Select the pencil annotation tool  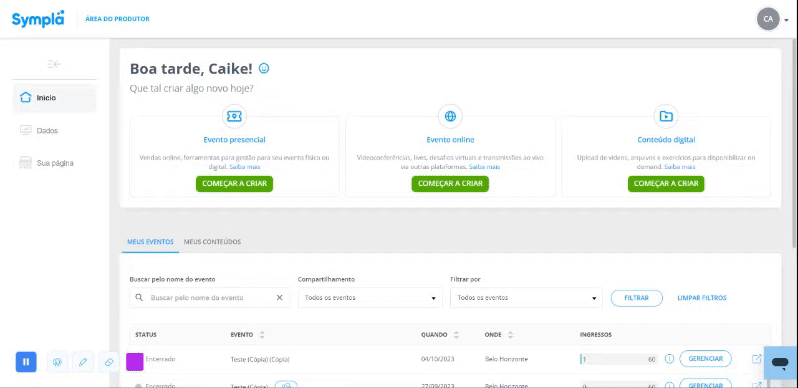point(83,362)
